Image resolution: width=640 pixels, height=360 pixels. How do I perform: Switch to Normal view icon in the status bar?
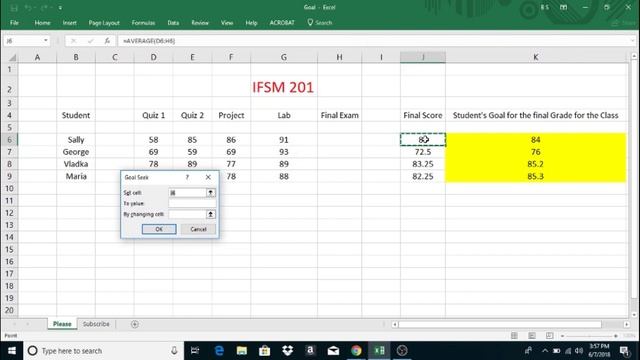[514, 336]
